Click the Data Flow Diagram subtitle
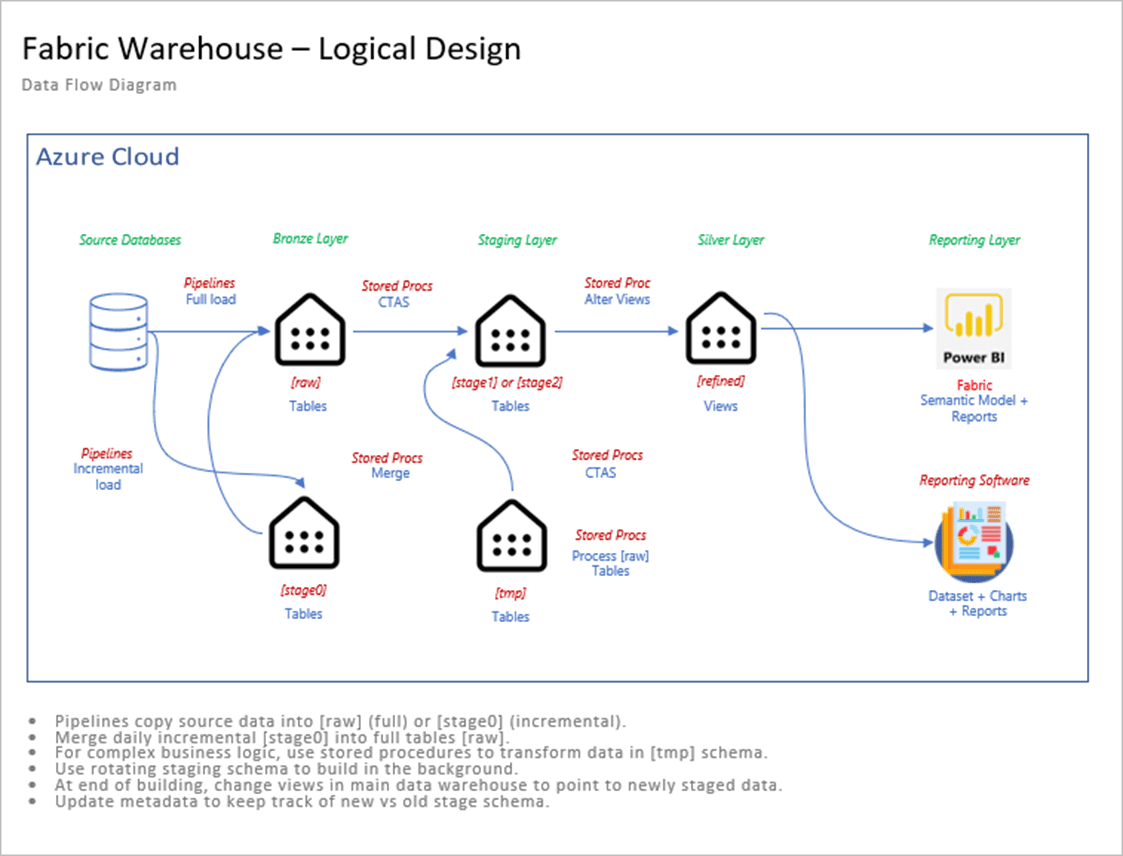The height and width of the screenshot is (856, 1123). (98, 85)
